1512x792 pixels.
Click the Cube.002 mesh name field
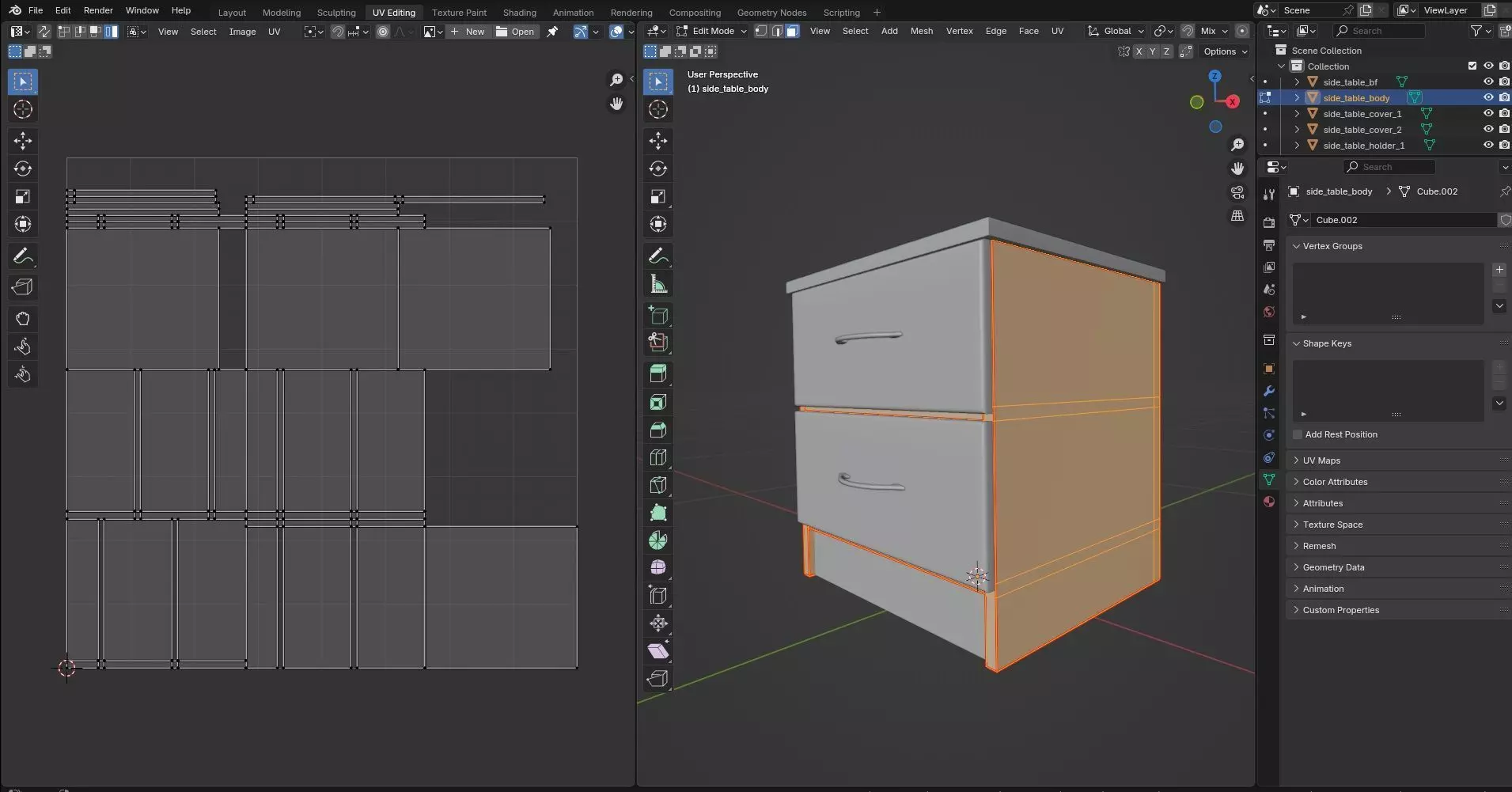click(x=1400, y=220)
